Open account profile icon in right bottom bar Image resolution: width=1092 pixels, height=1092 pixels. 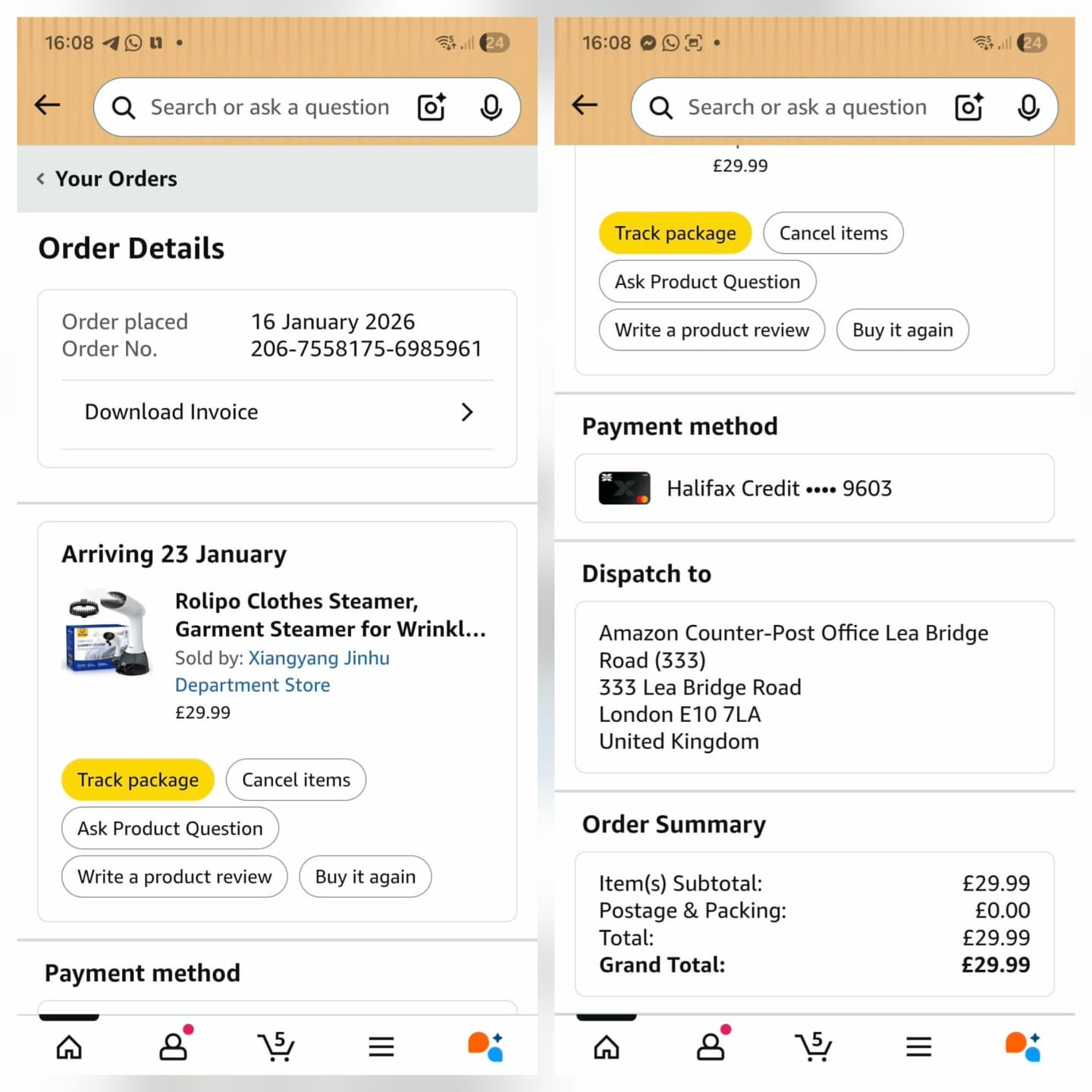pyautogui.click(x=711, y=1045)
